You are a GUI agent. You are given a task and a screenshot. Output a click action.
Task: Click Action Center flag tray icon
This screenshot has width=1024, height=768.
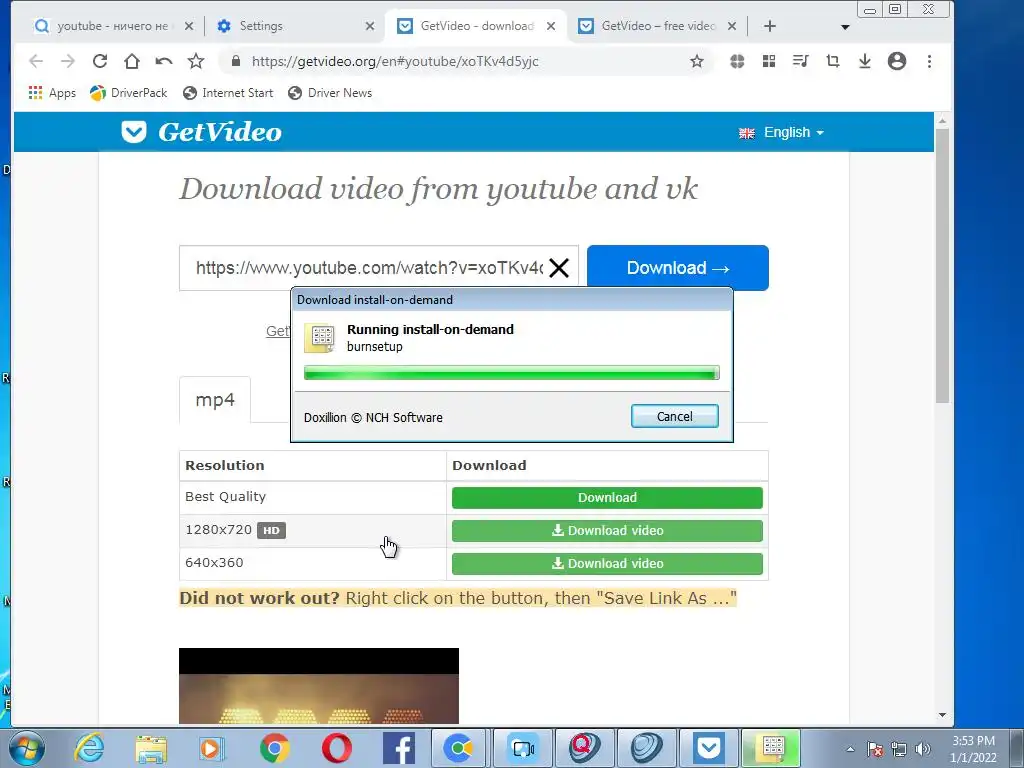(x=875, y=749)
